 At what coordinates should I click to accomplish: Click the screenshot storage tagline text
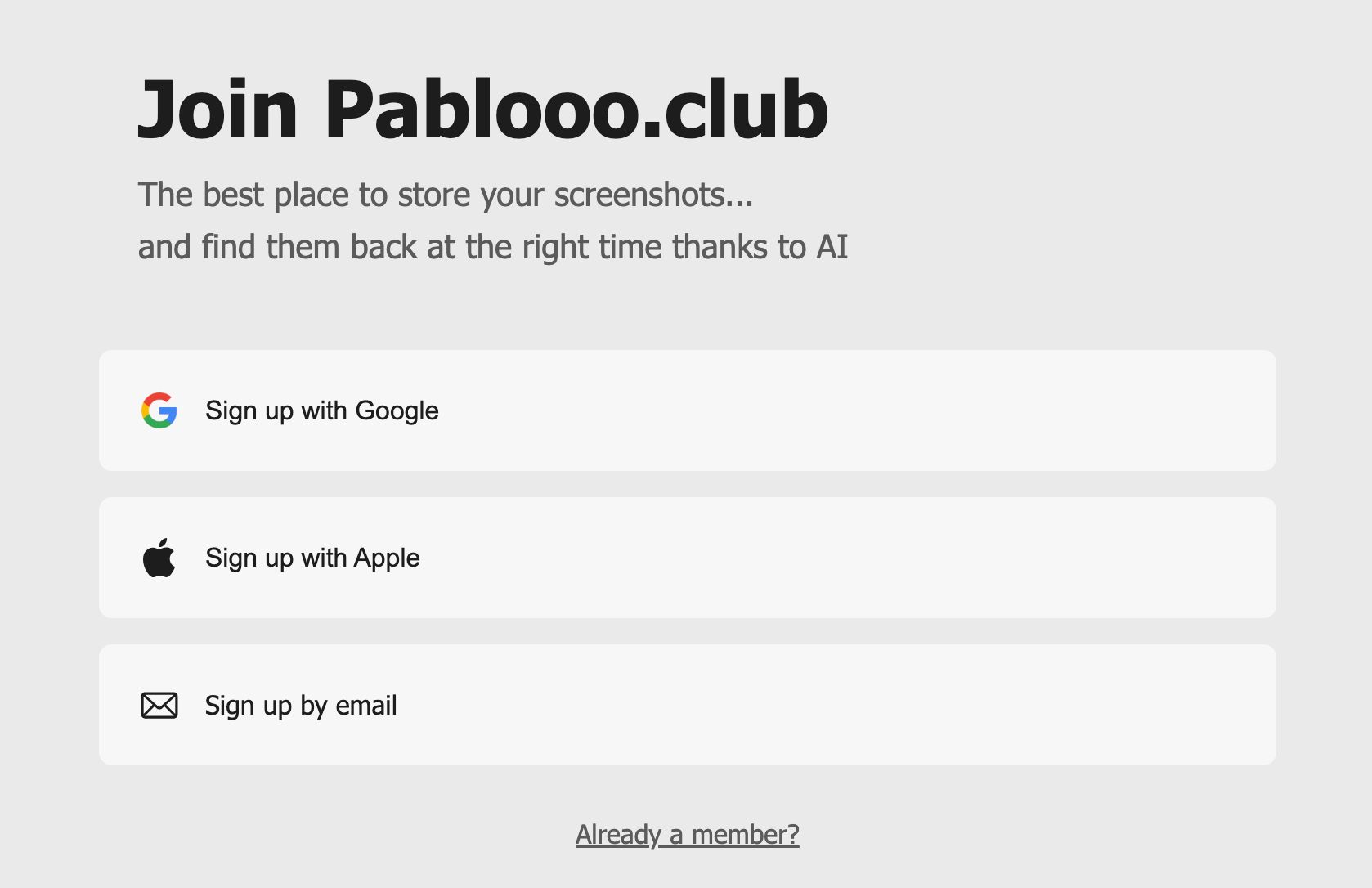coord(446,195)
